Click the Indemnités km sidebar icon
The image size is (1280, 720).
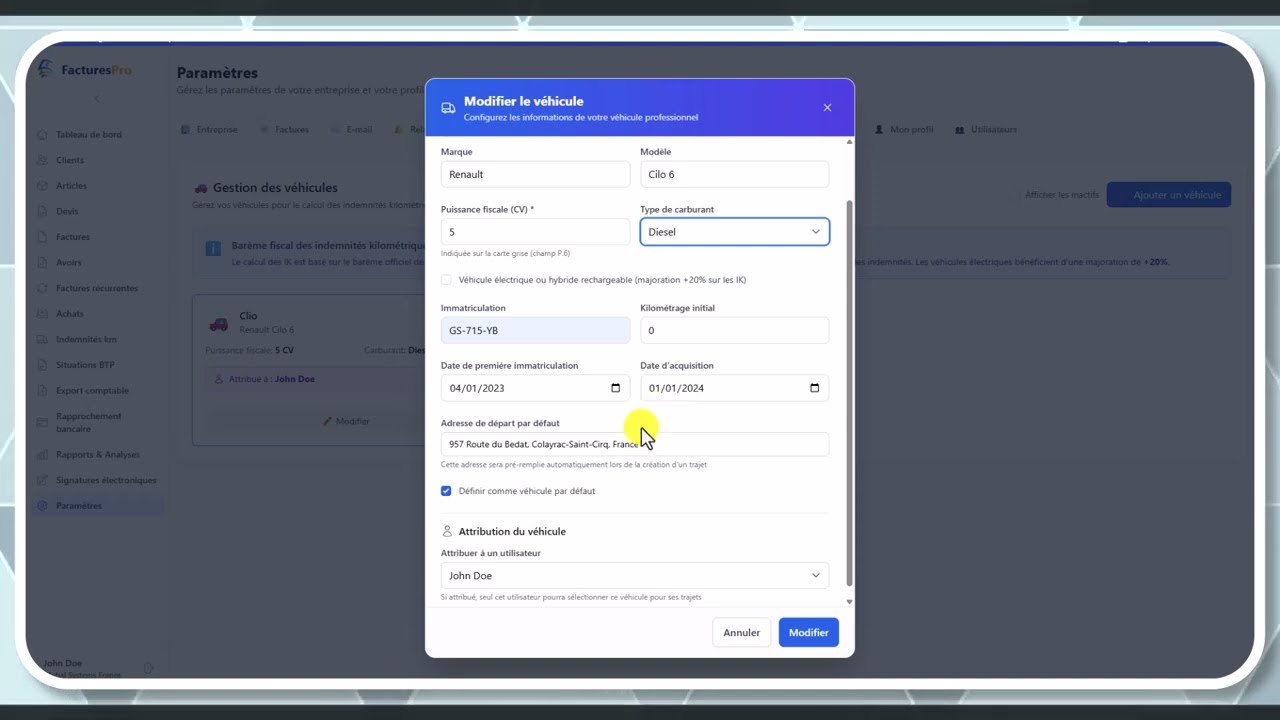point(42,340)
